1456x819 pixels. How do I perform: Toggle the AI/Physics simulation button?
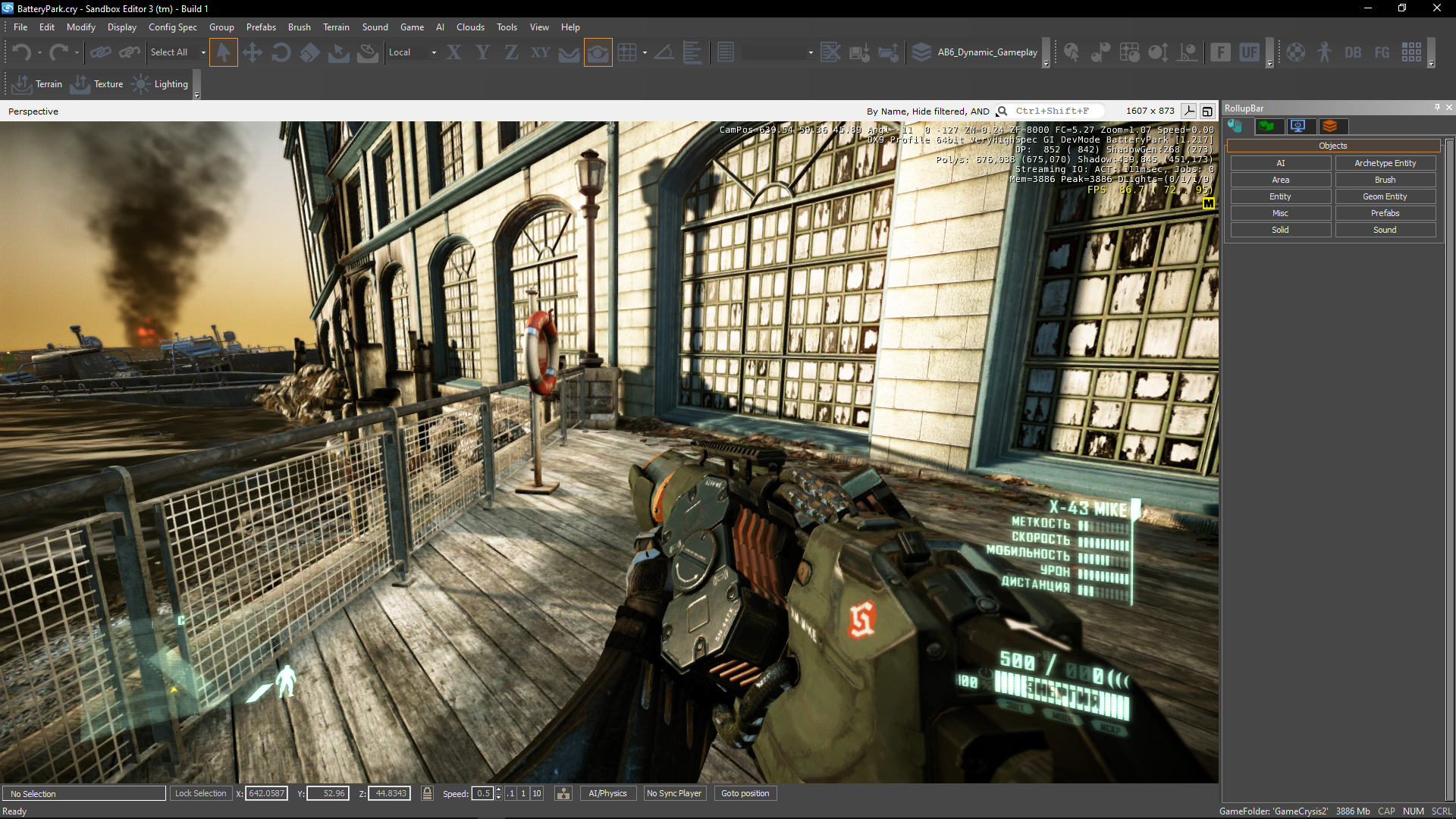coord(607,793)
